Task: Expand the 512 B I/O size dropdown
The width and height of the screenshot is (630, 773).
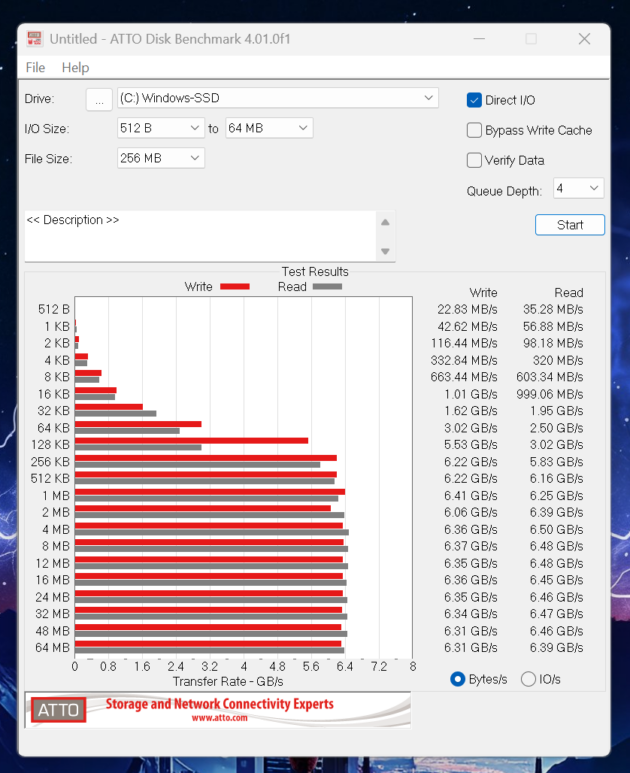Action: 161,128
